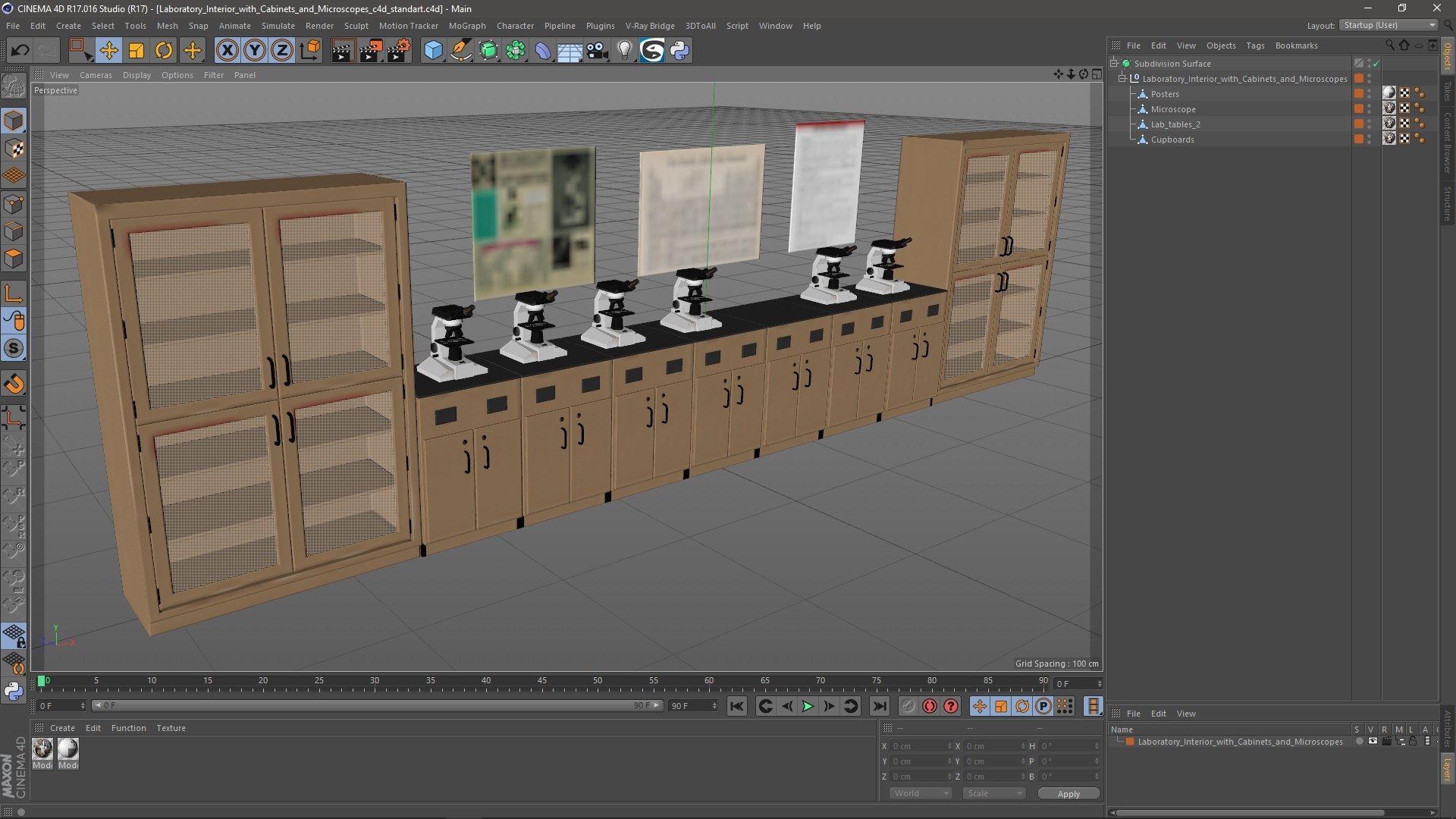Open the World coordinate dropdown

[x=921, y=793]
